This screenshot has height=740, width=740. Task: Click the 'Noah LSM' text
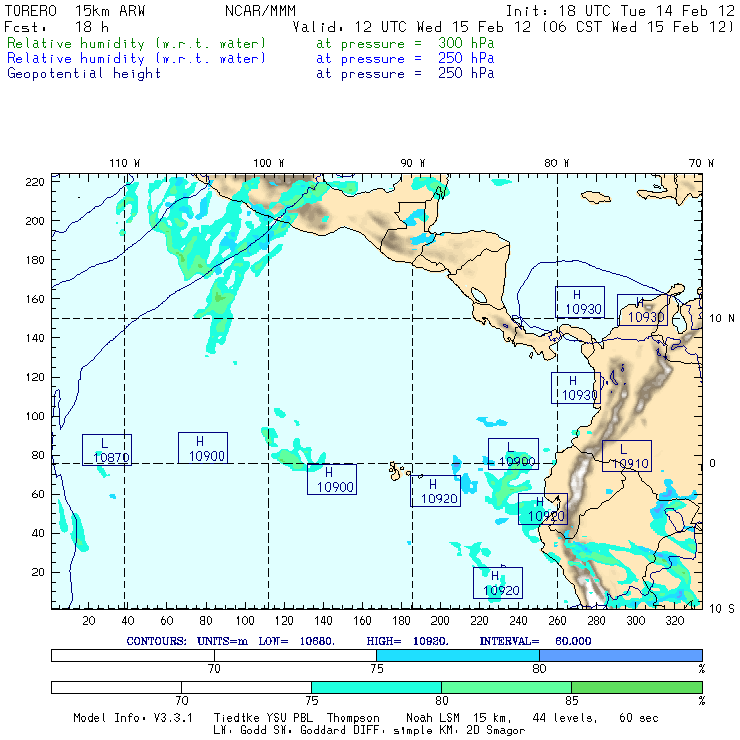(x=433, y=718)
